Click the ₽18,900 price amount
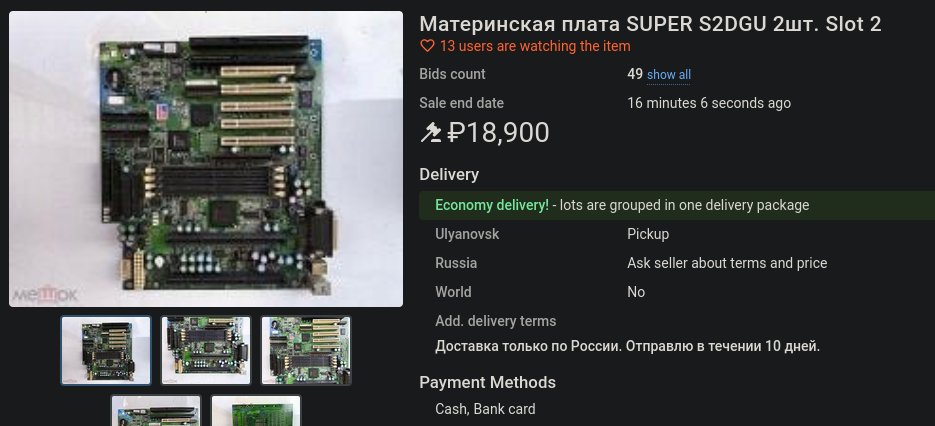The height and width of the screenshot is (426, 935). [x=498, y=132]
